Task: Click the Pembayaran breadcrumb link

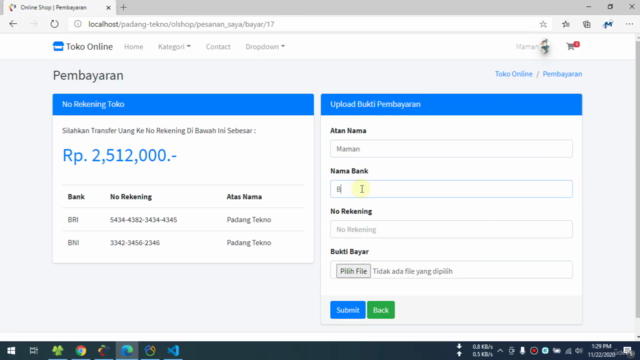Action: [562, 74]
